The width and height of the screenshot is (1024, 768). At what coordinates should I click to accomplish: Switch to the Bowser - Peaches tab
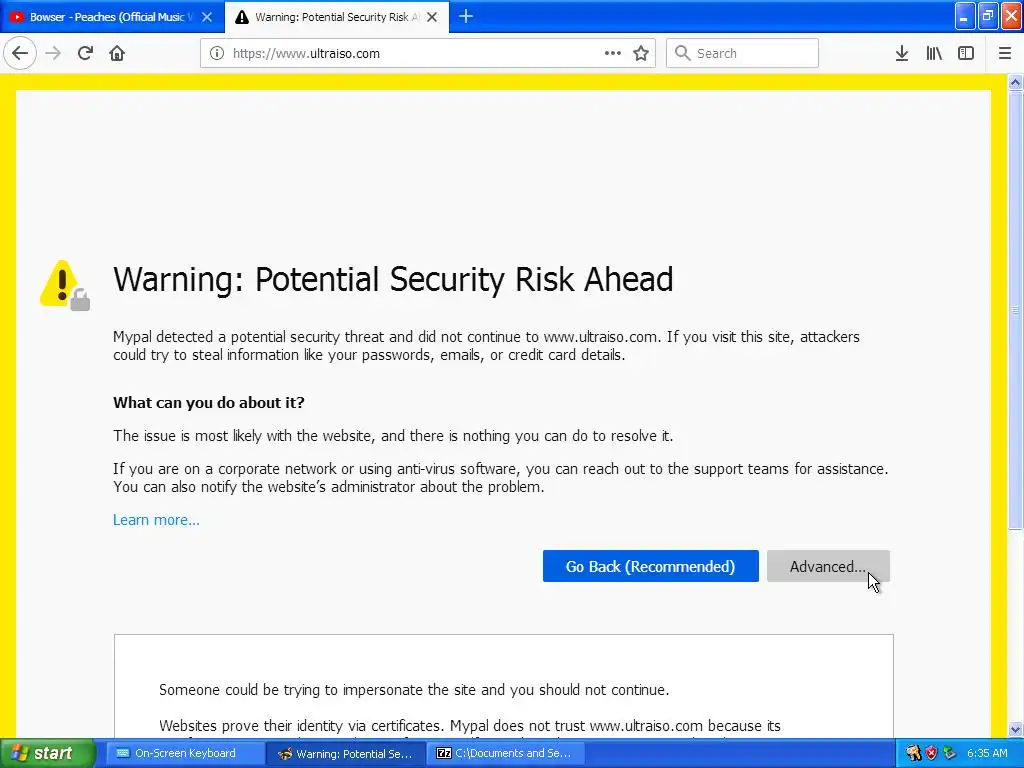click(x=112, y=17)
